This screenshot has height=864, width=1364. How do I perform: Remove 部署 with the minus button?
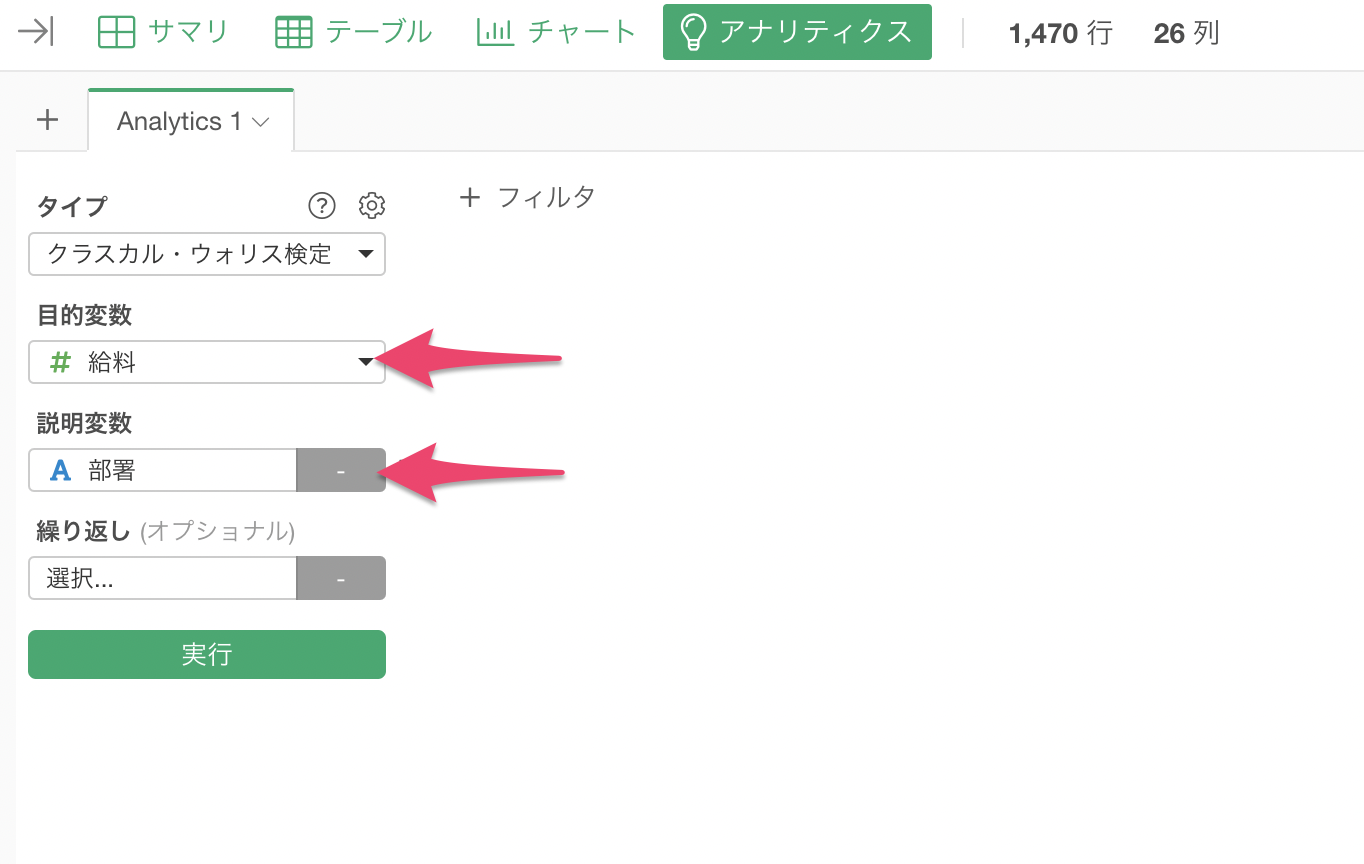pos(341,470)
